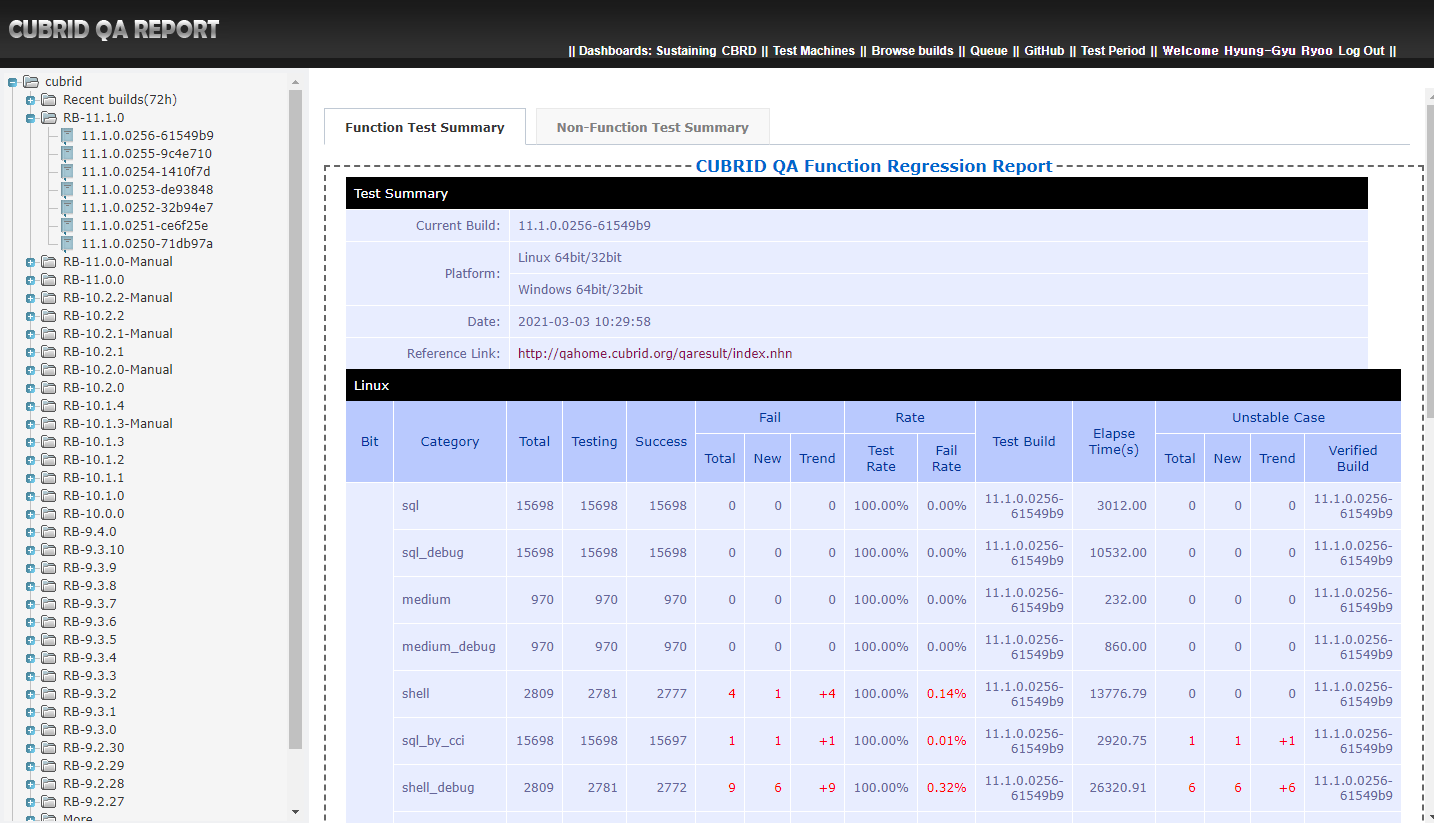Open the qahome.cubrid.org reference link
Image resolution: width=1434 pixels, height=823 pixels.
point(655,354)
